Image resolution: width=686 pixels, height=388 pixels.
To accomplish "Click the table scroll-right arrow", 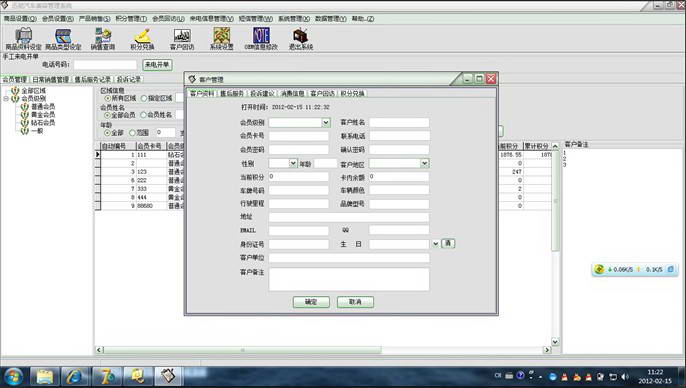I will (x=547, y=350).
